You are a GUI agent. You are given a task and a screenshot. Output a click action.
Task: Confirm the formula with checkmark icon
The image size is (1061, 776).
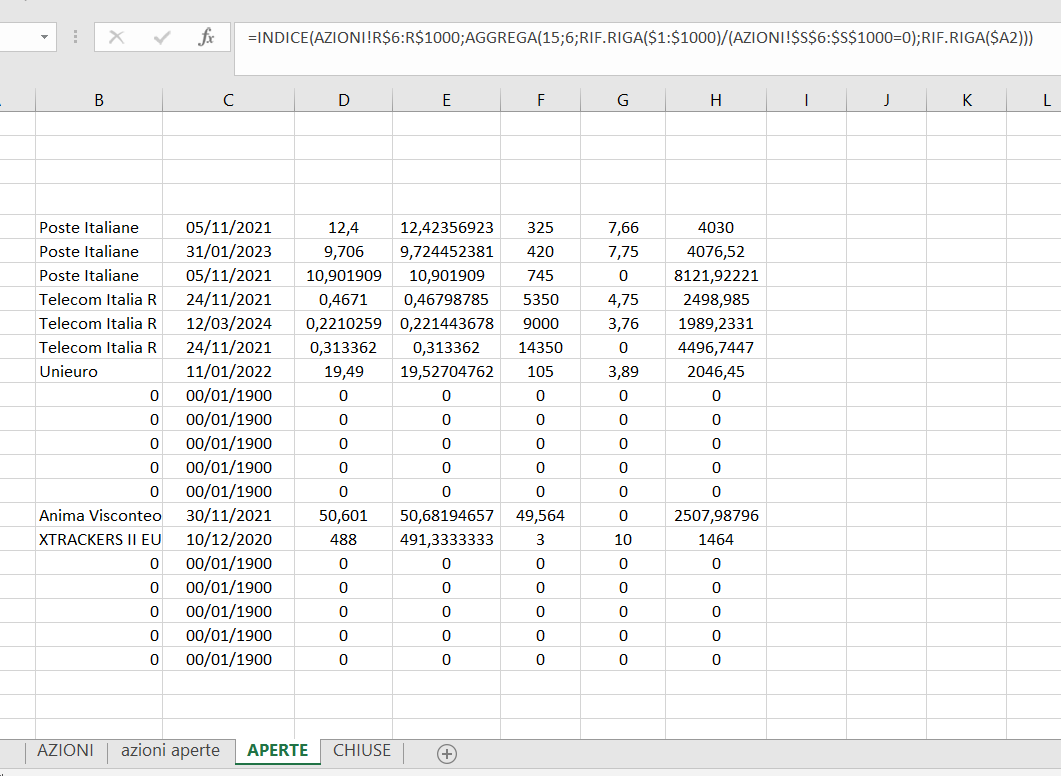[x=162, y=37]
